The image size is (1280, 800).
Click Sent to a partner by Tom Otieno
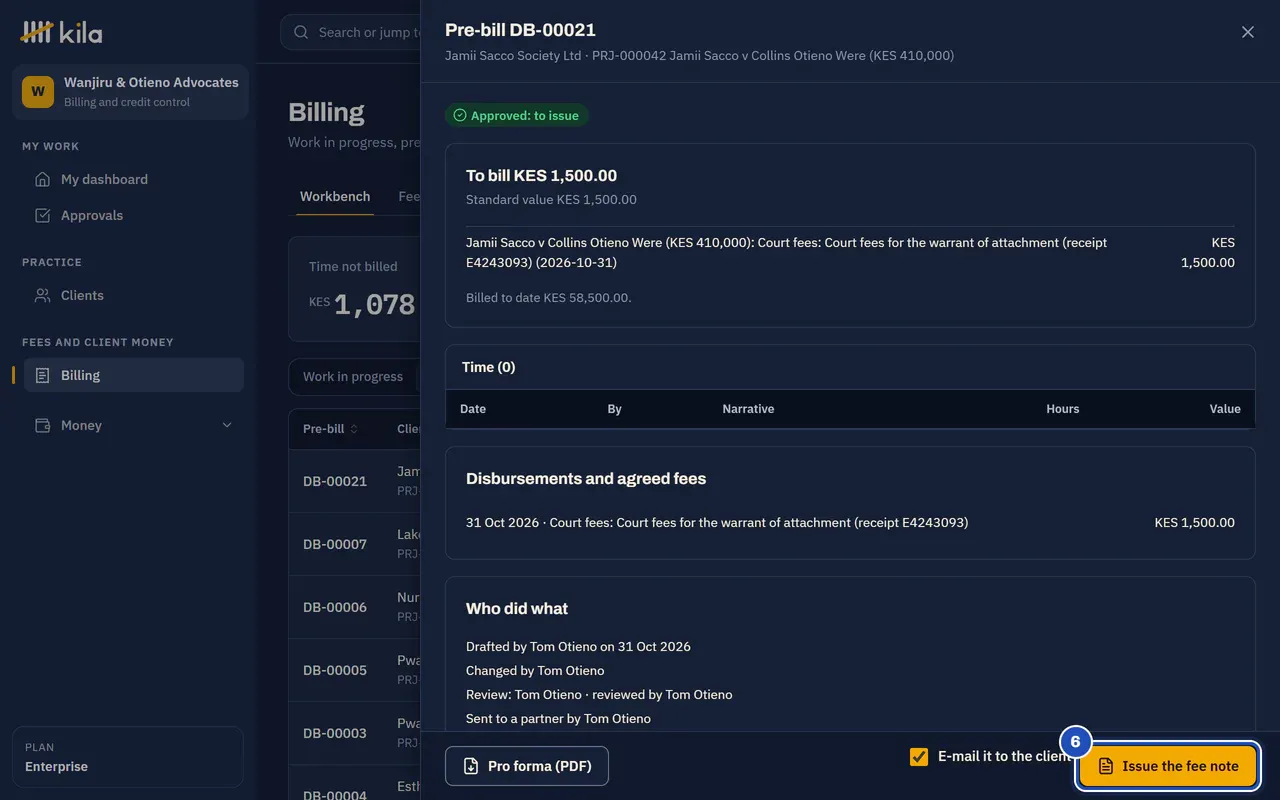pyautogui.click(x=558, y=718)
